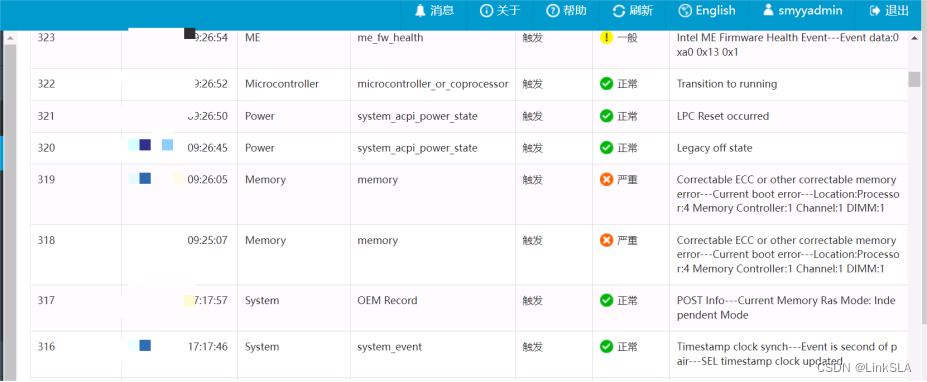Click 'LPC Reset occurred' description
927x382 pixels.
722,116
